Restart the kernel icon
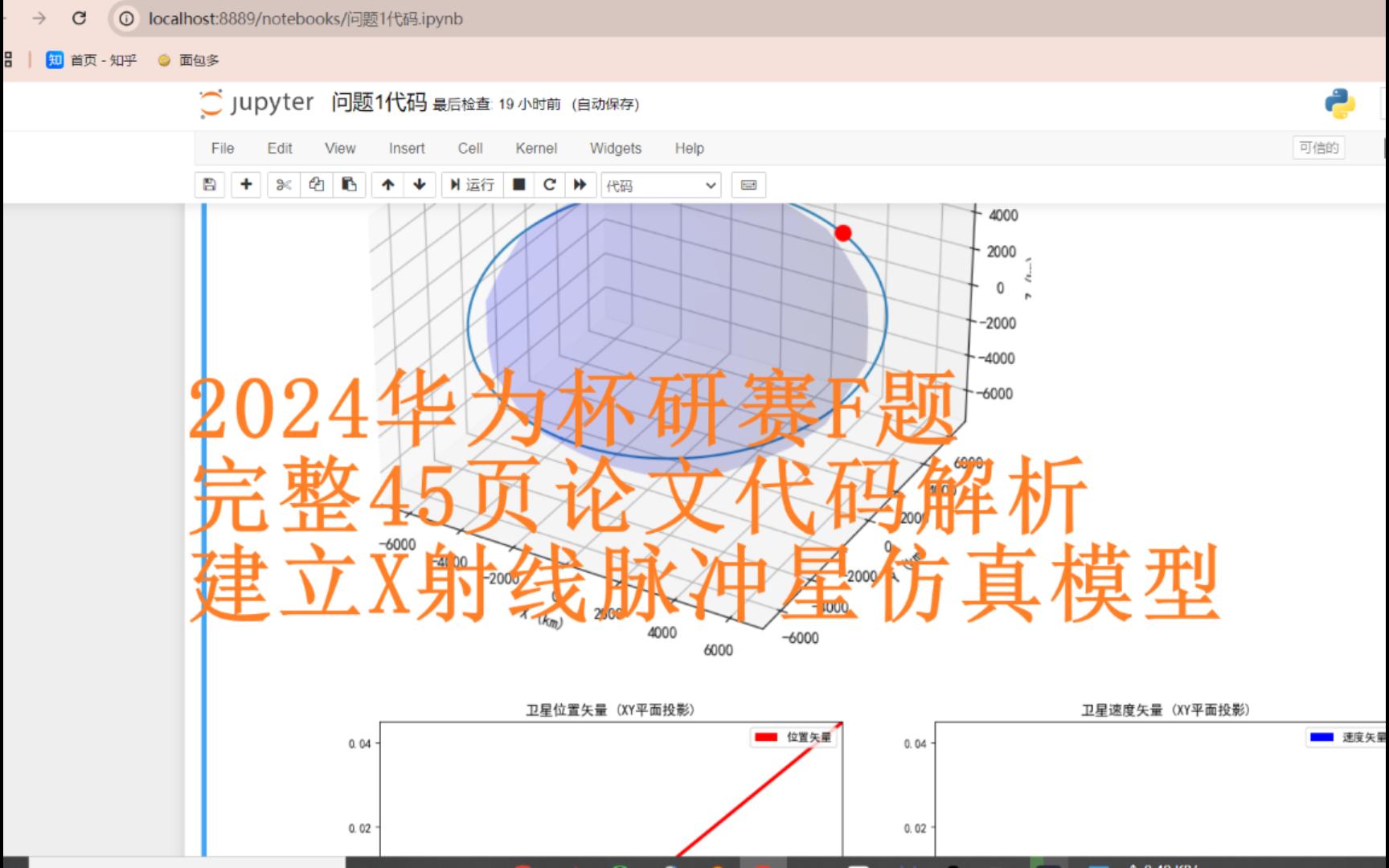This screenshot has height=868, width=1389. (550, 185)
